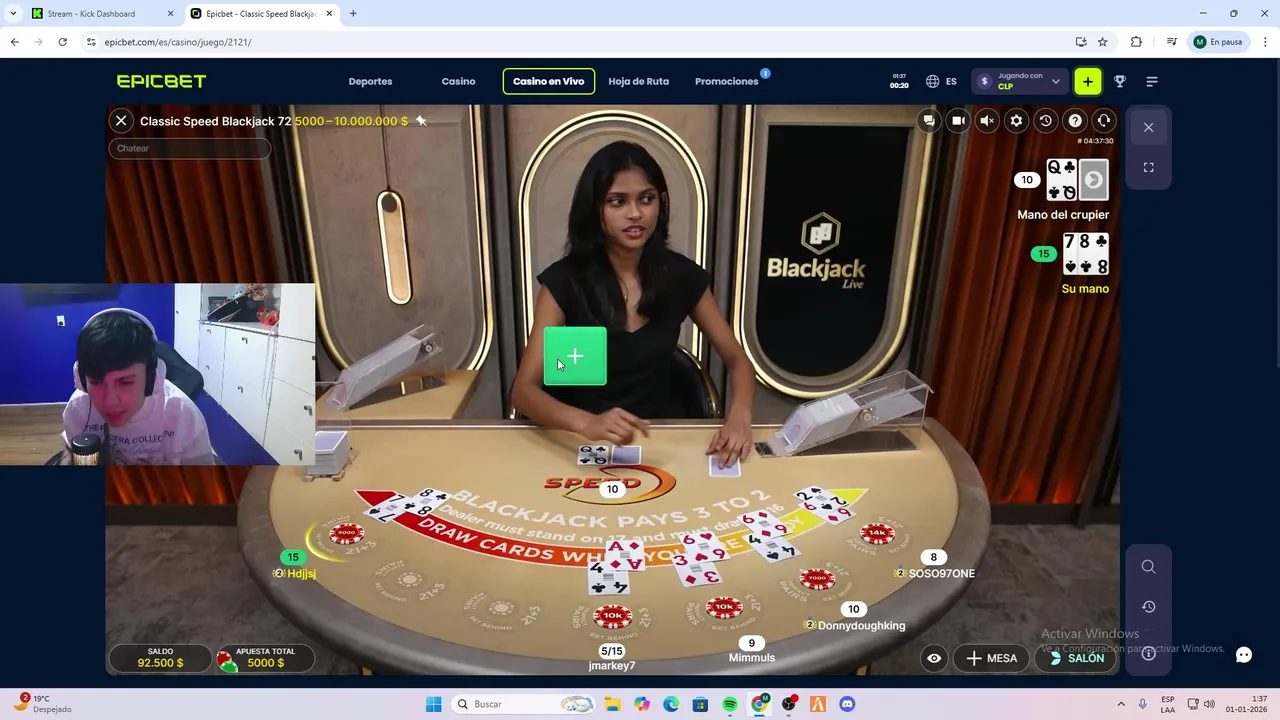
Task: Select the Donnydoughking player label
Action: tap(861, 626)
